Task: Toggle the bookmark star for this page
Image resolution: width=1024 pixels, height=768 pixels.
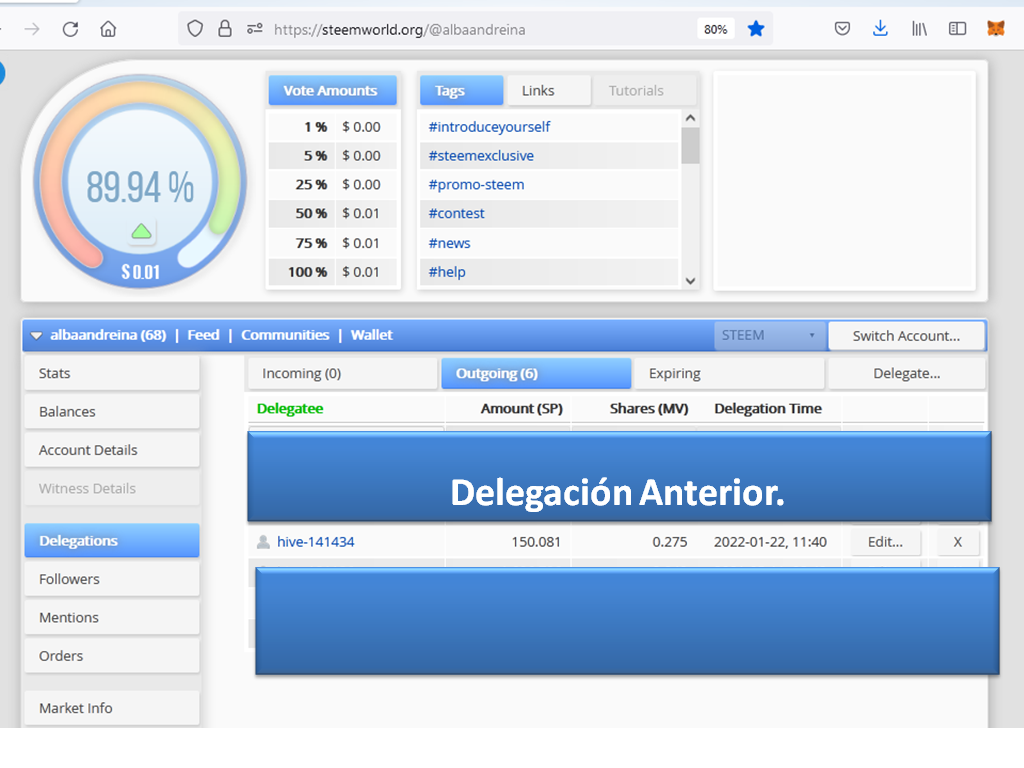Action: pyautogui.click(x=756, y=29)
